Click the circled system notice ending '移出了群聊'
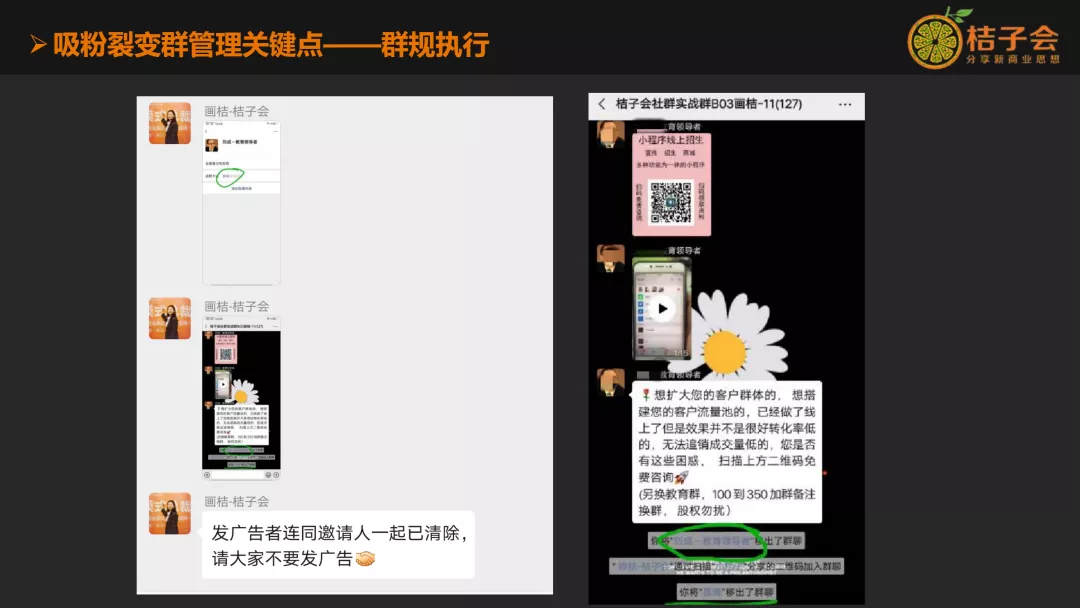Image resolution: width=1080 pixels, height=608 pixels. [x=726, y=541]
